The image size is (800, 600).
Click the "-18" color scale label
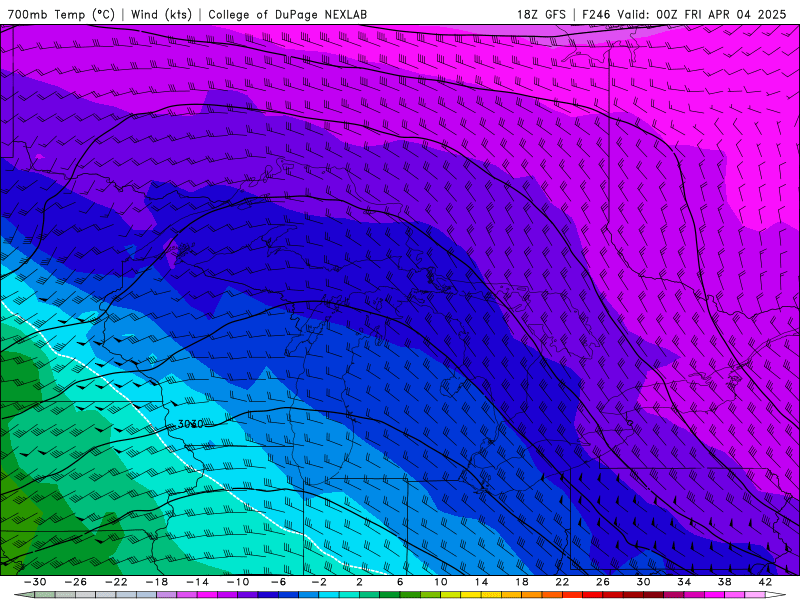157,582
